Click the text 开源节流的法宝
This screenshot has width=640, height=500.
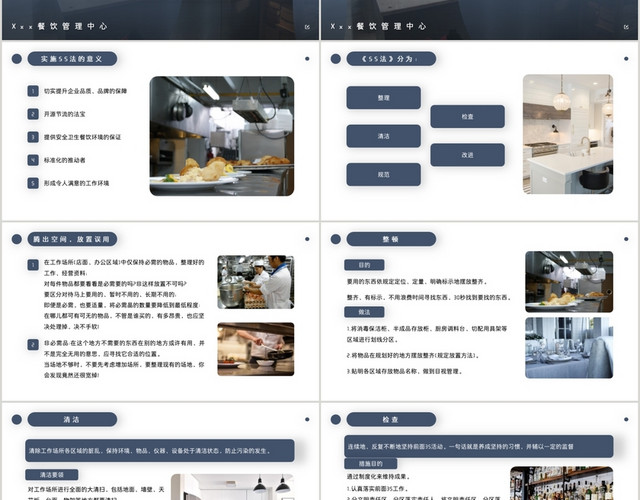64,114
